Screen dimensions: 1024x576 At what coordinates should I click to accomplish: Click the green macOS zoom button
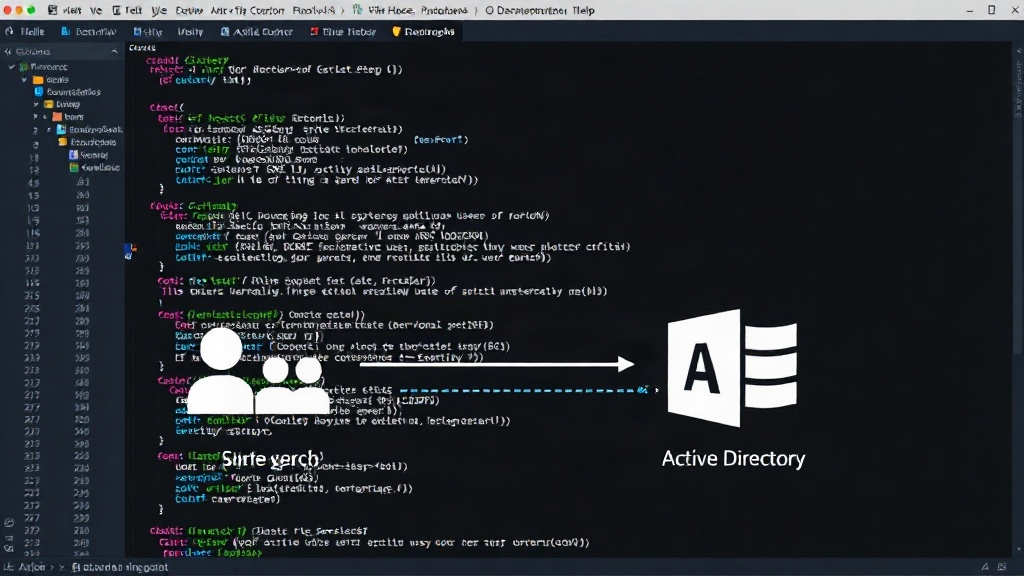[x=31, y=10]
